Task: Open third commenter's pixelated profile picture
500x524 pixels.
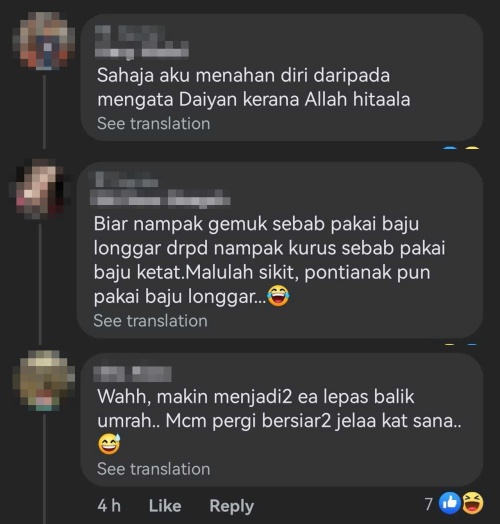Action: coord(44,381)
